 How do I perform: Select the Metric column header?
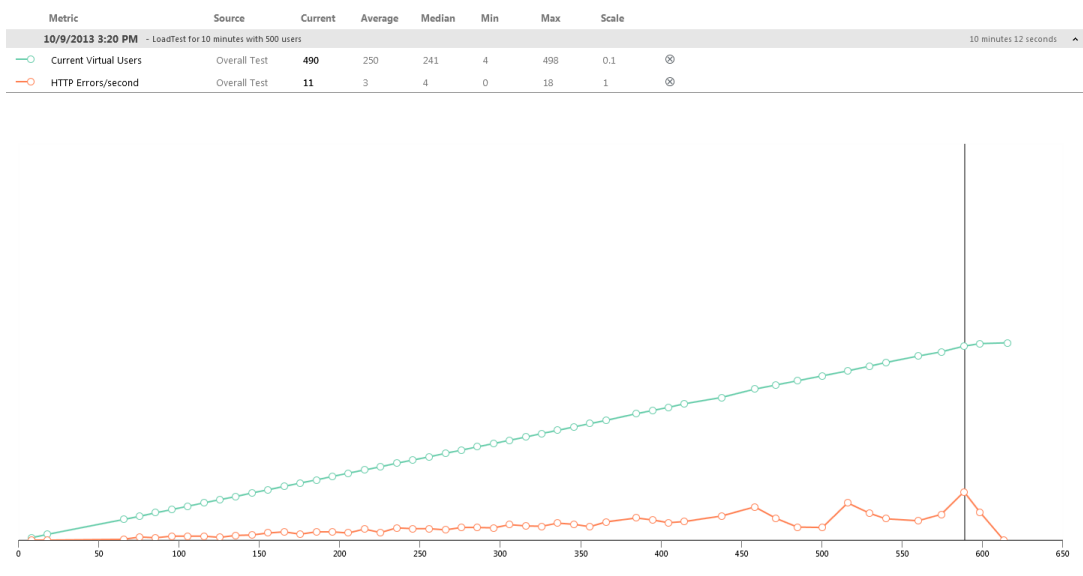(x=63, y=18)
